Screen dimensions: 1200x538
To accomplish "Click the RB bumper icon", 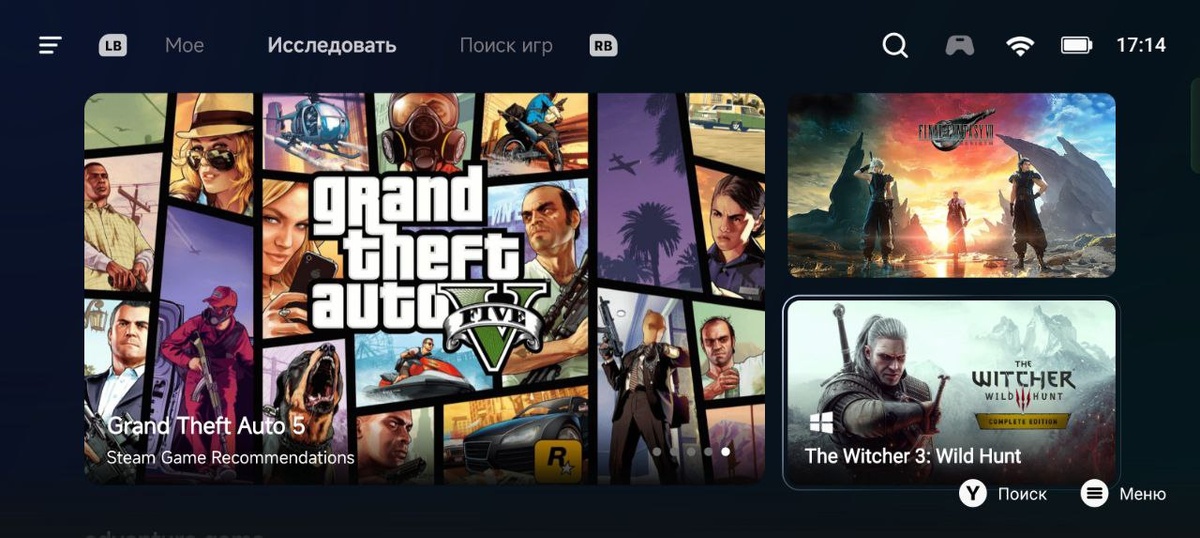I will (603, 45).
